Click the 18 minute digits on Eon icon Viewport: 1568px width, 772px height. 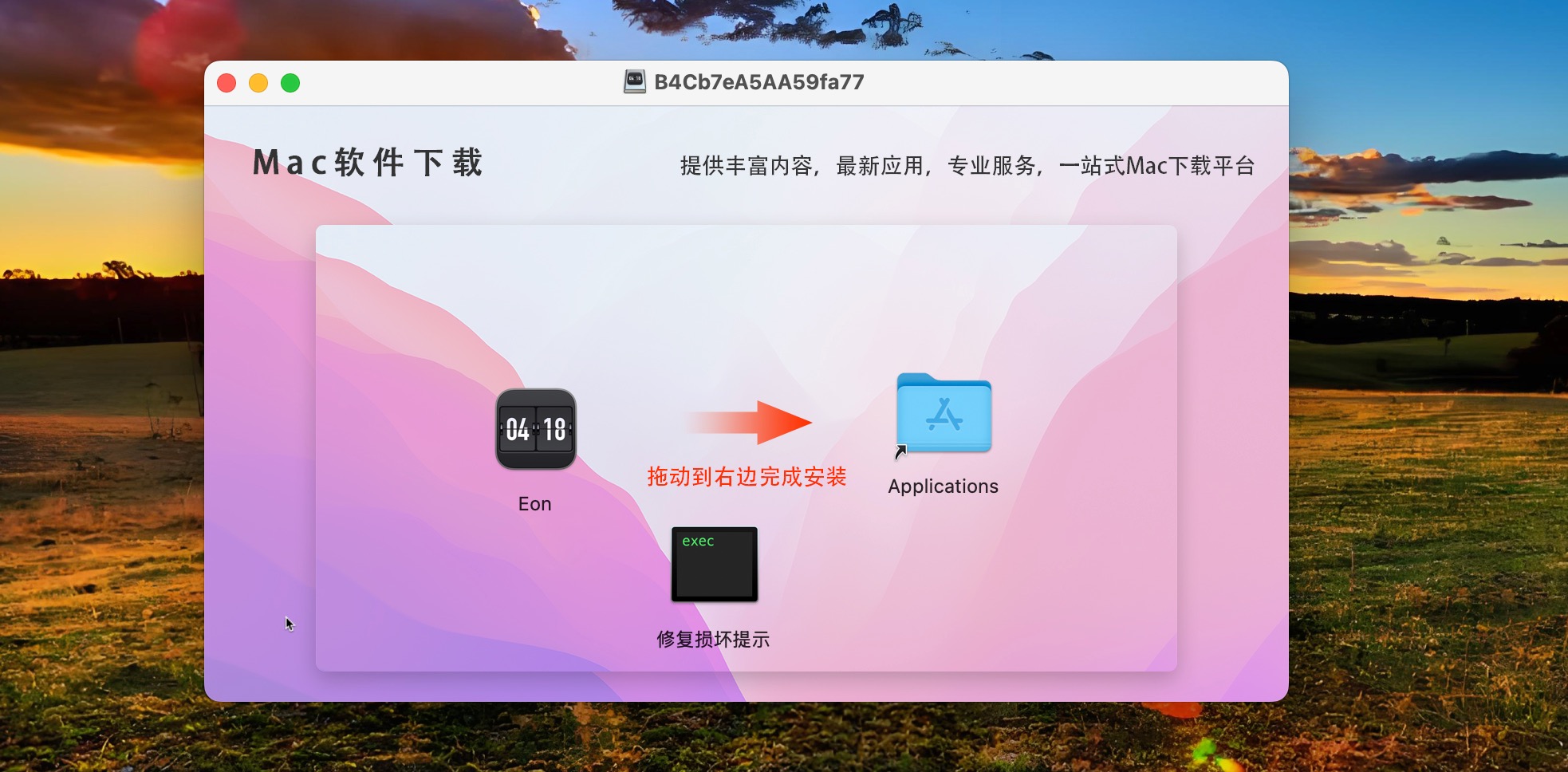pos(555,430)
